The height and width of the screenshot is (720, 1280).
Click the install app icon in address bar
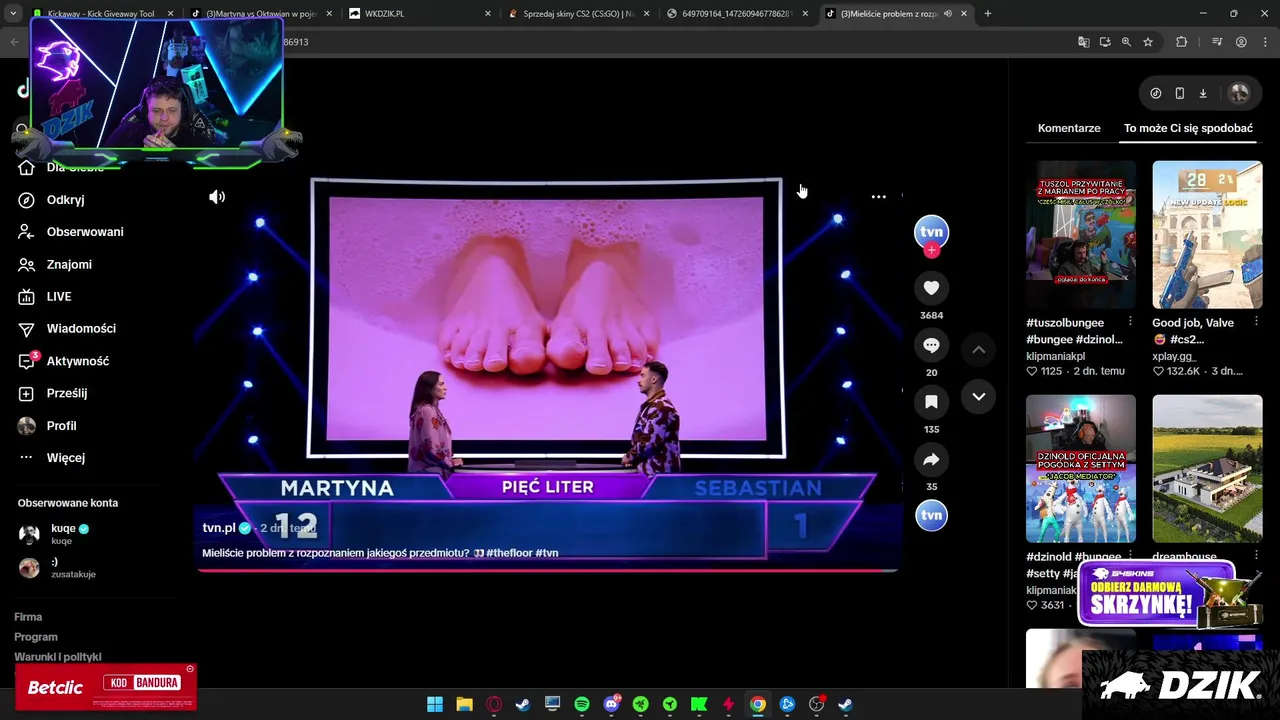click(1105, 42)
